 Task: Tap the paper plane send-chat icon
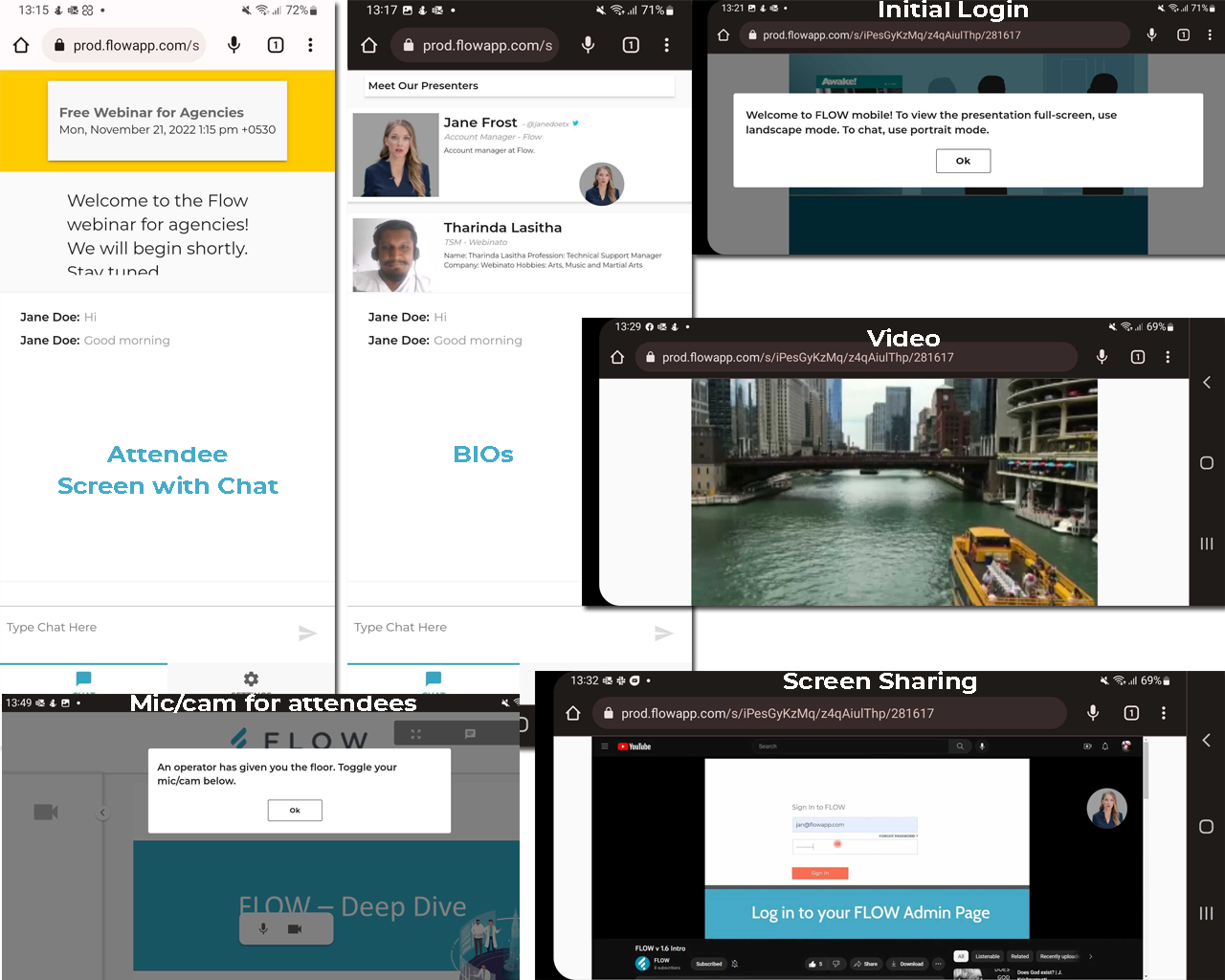(308, 633)
